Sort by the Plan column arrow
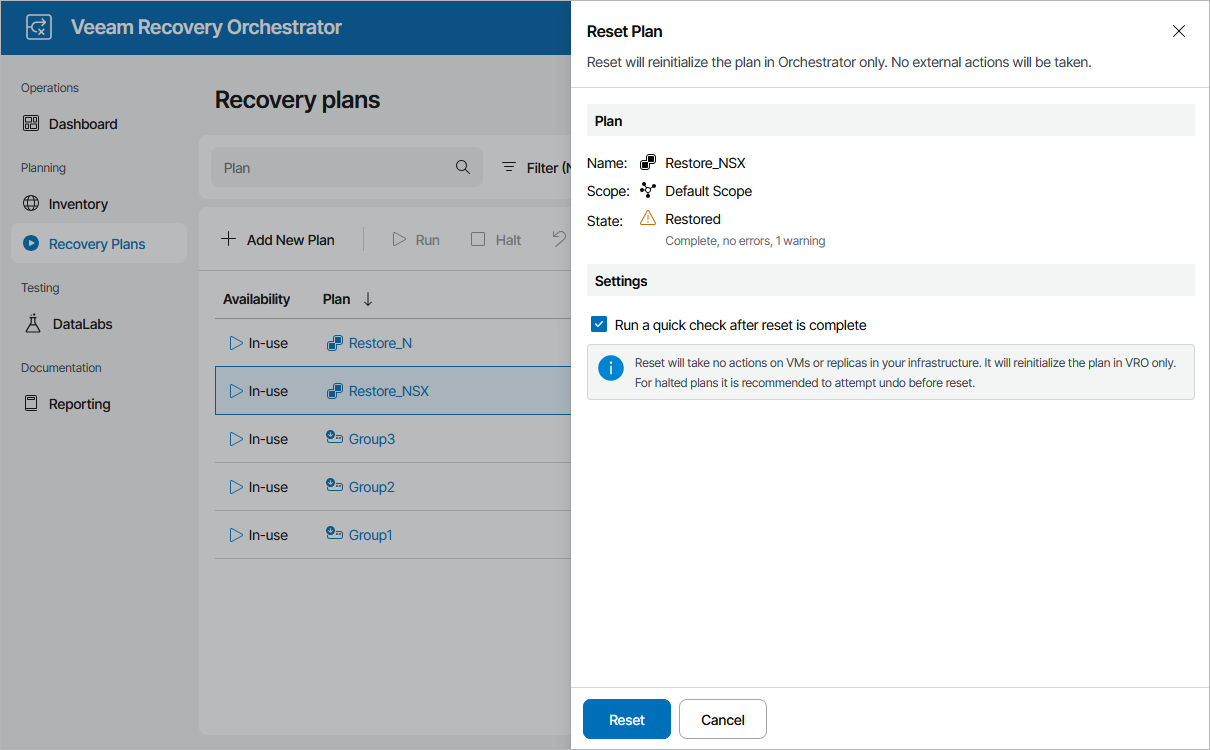Image resolution: width=1210 pixels, height=750 pixels. (x=368, y=299)
